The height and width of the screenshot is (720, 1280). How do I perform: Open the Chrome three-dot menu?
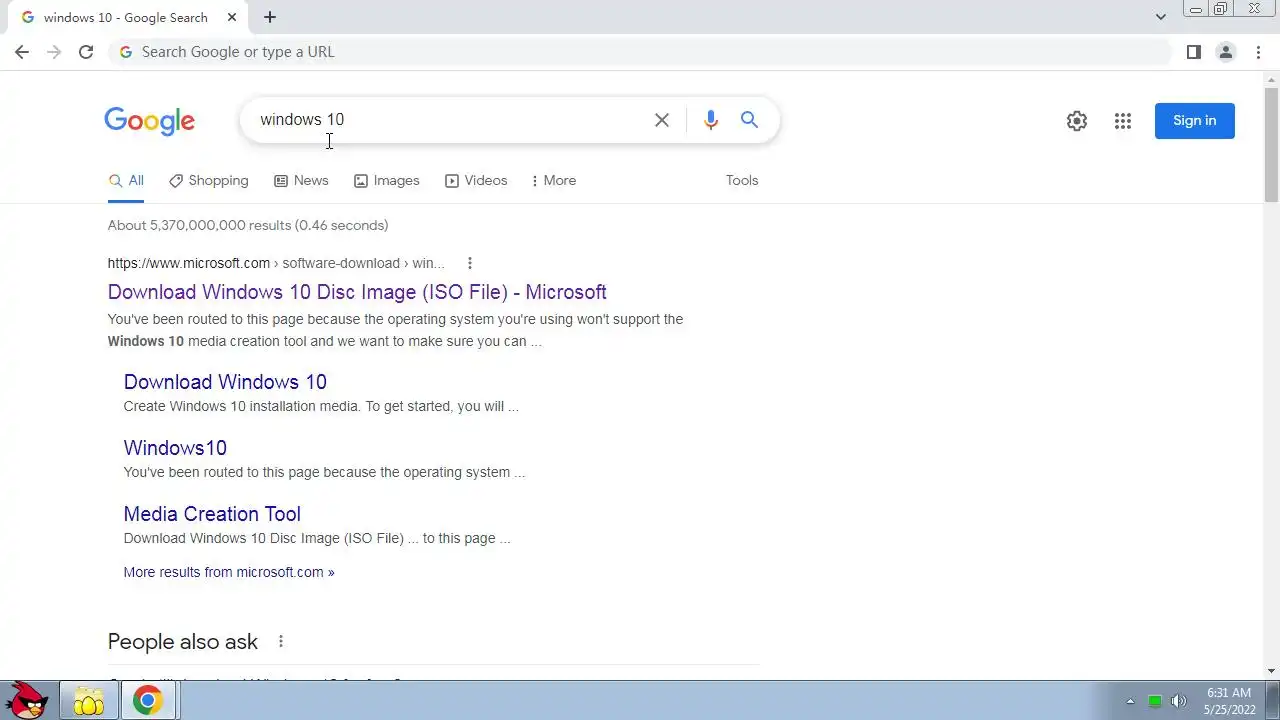pyautogui.click(x=1259, y=52)
